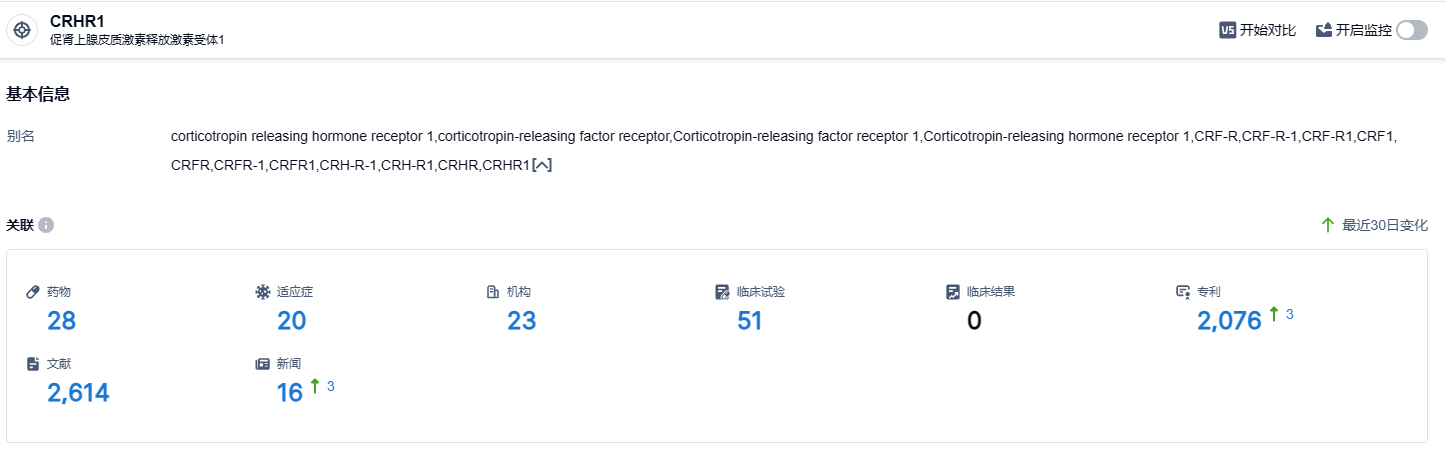Image resolution: width=1446 pixels, height=449 pixels.
Task: Click the newspaper icon beside 新闻
Action: (x=263, y=364)
